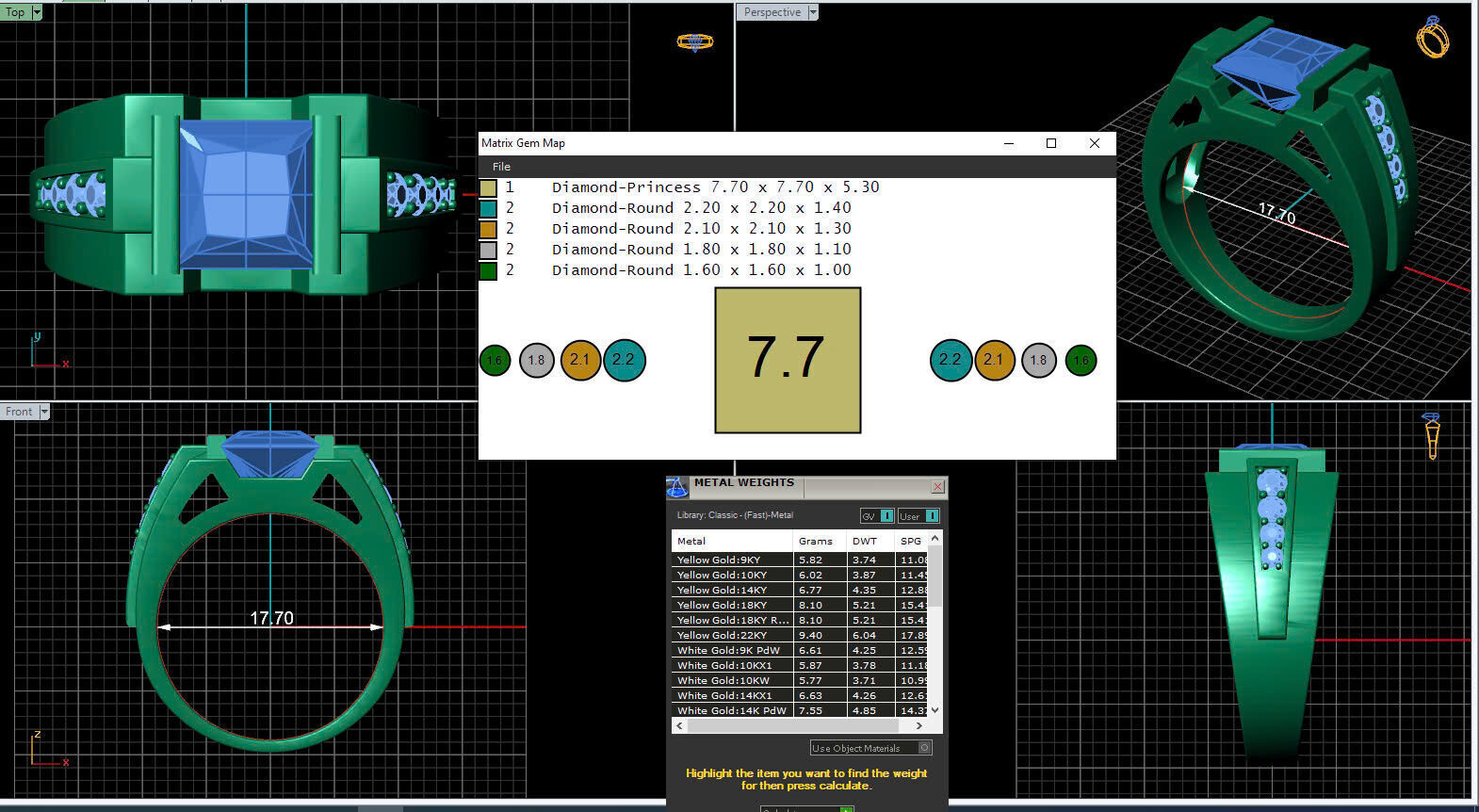The height and width of the screenshot is (812, 1479).
Task: Maximize the Matrix Gem Map window
Action: coord(1051,143)
